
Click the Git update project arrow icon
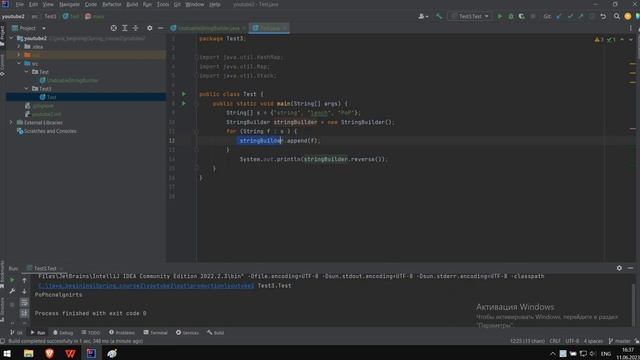coord(559,16)
